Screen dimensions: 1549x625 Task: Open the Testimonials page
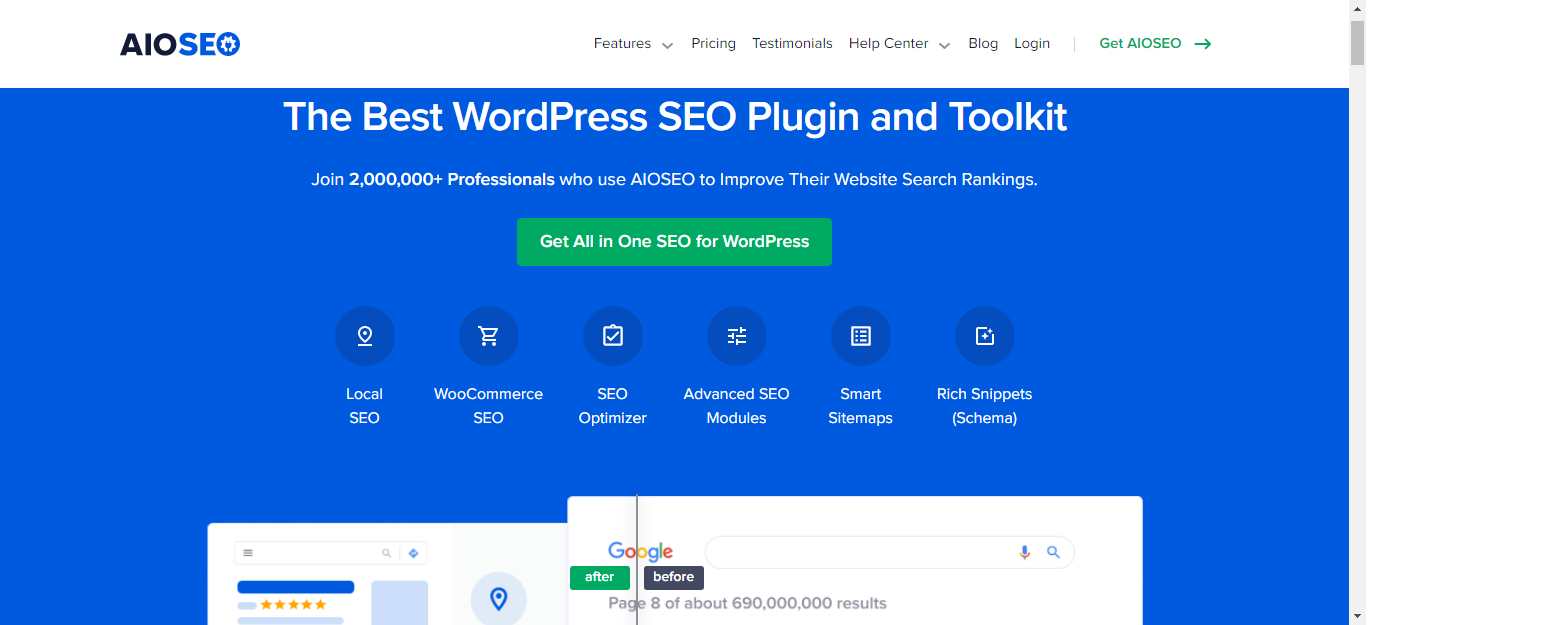792,44
